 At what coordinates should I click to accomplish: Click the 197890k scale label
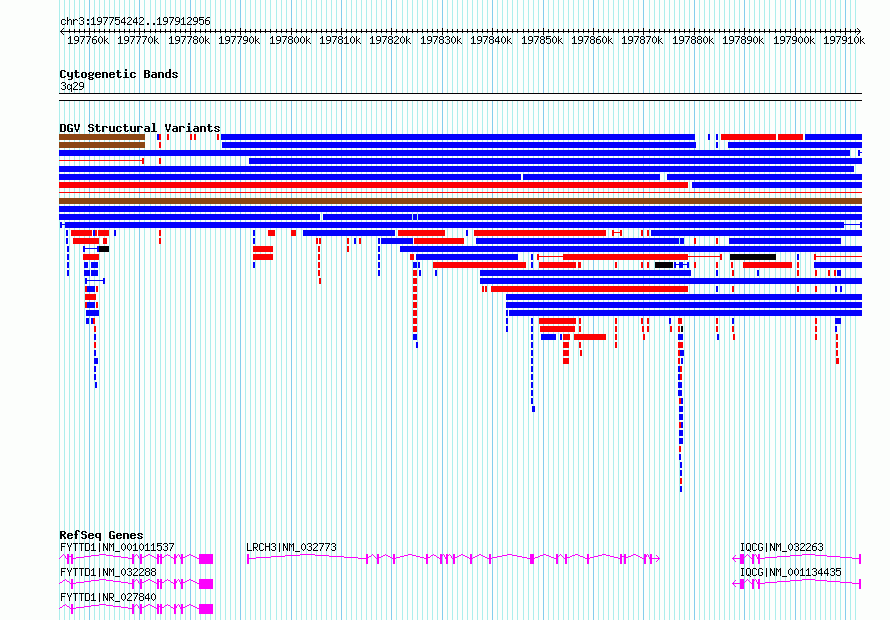pyautogui.click(x=743, y=40)
